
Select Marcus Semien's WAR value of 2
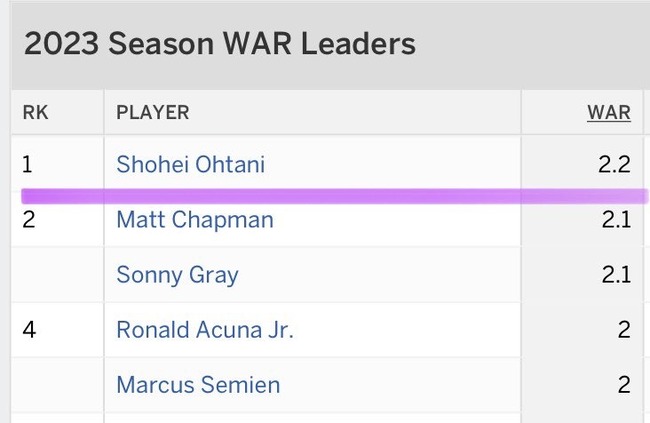point(624,385)
